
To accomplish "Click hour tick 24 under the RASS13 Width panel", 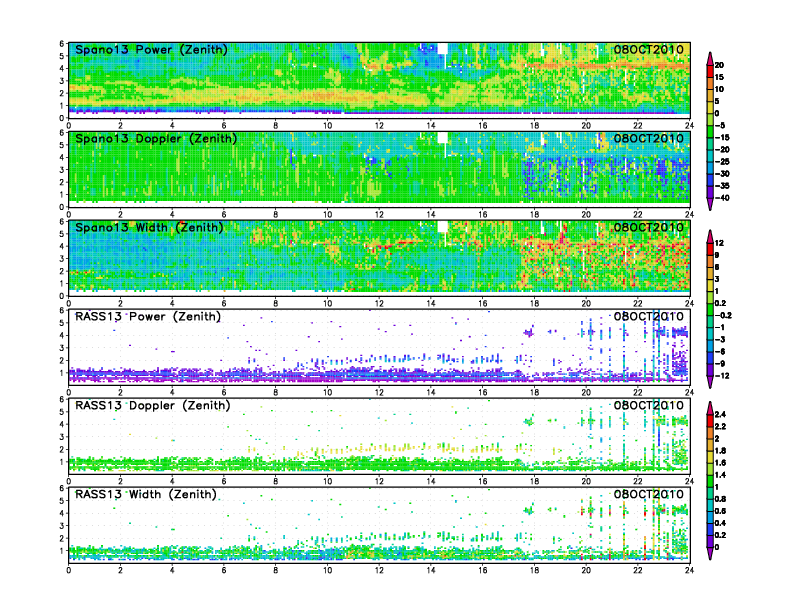I will pyautogui.click(x=689, y=570).
